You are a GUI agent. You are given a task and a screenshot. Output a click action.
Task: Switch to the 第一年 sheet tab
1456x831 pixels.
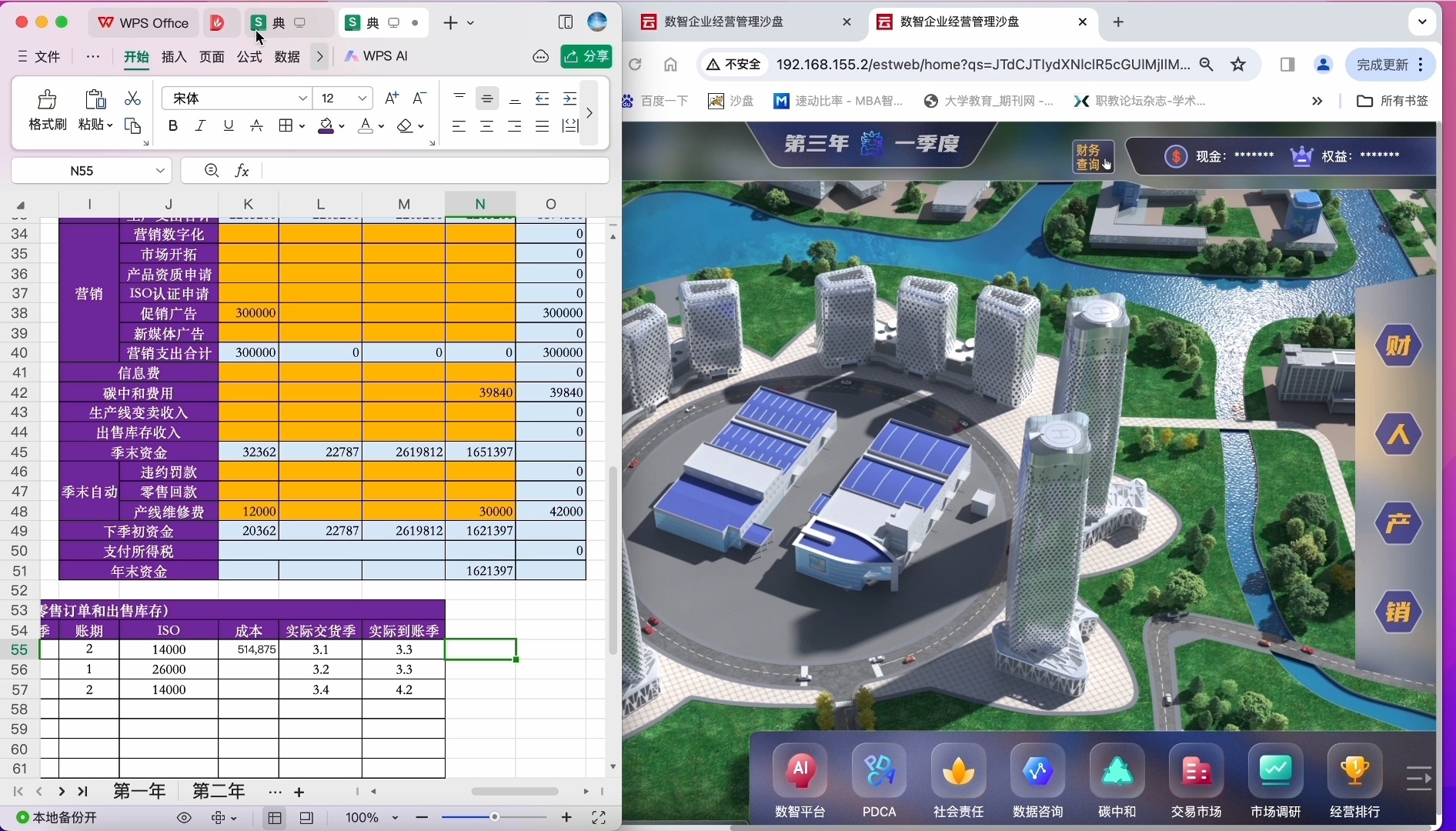click(139, 791)
